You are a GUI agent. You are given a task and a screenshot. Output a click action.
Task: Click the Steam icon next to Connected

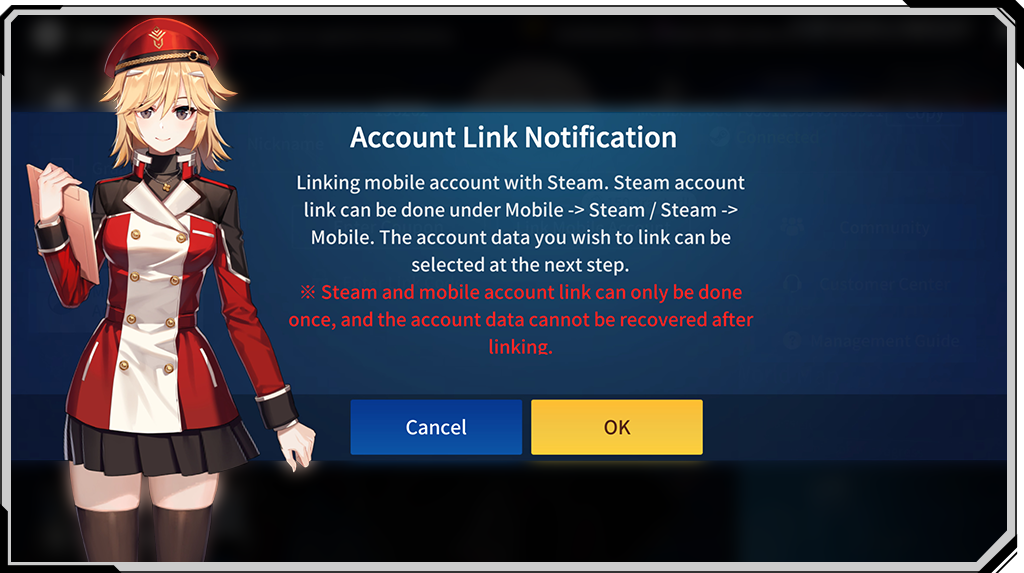pyautogui.click(x=720, y=137)
